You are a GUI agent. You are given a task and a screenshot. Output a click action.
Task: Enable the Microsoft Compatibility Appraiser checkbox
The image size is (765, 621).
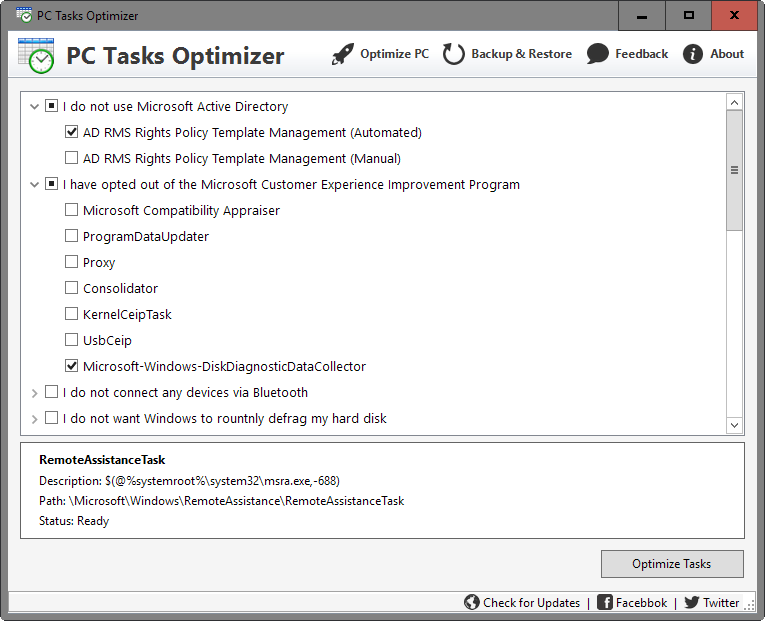(x=72, y=210)
